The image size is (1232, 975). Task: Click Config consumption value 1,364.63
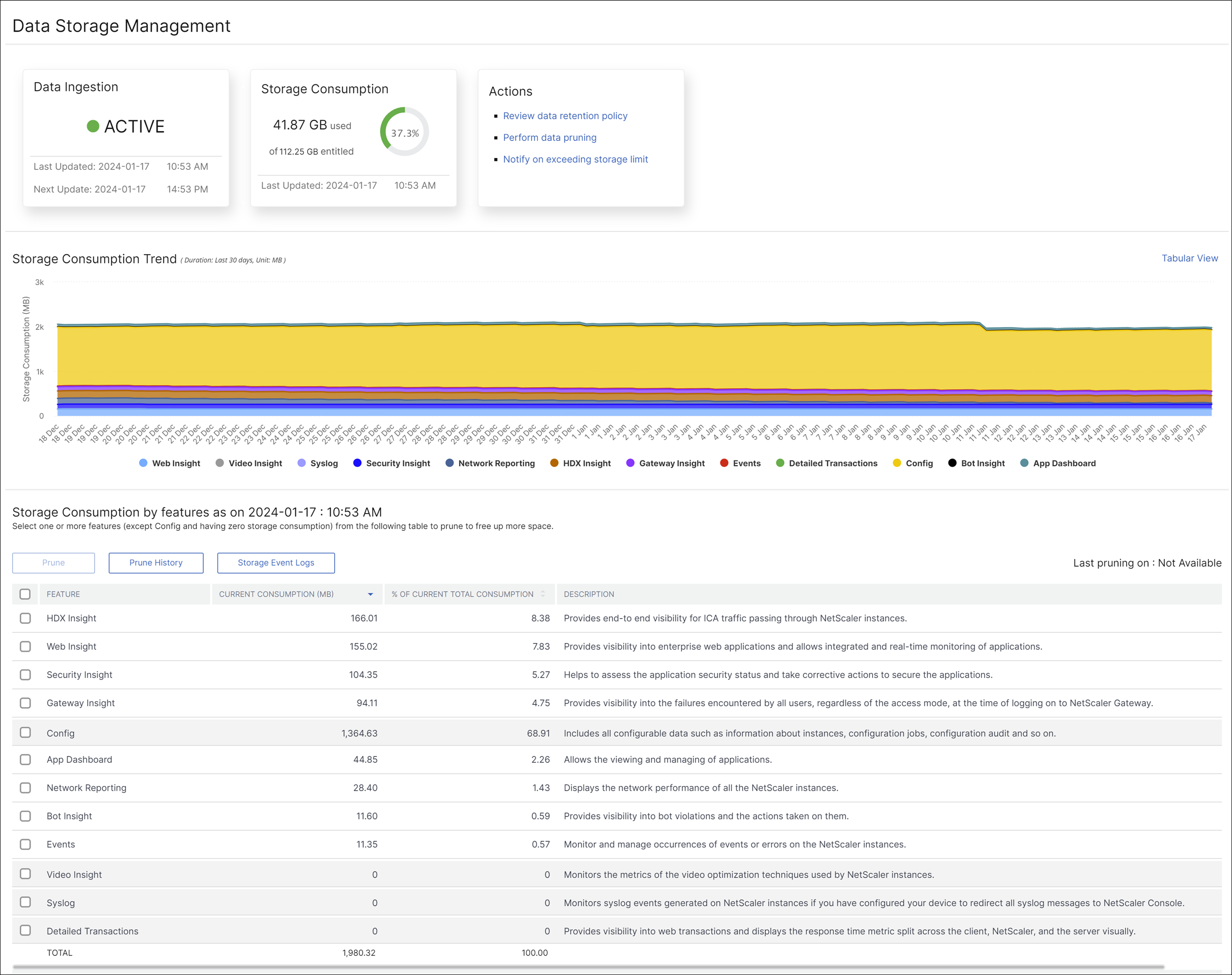pyautogui.click(x=359, y=733)
